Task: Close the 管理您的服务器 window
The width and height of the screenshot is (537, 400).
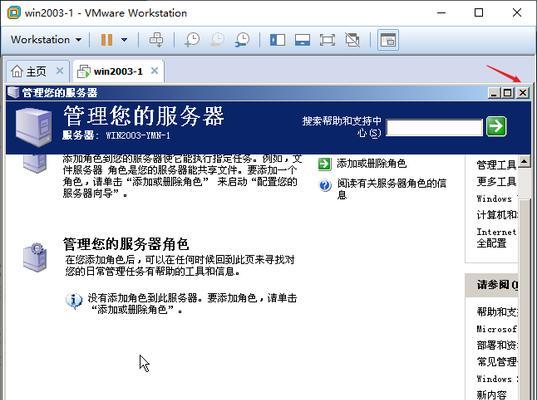Action: coord(523,93)
